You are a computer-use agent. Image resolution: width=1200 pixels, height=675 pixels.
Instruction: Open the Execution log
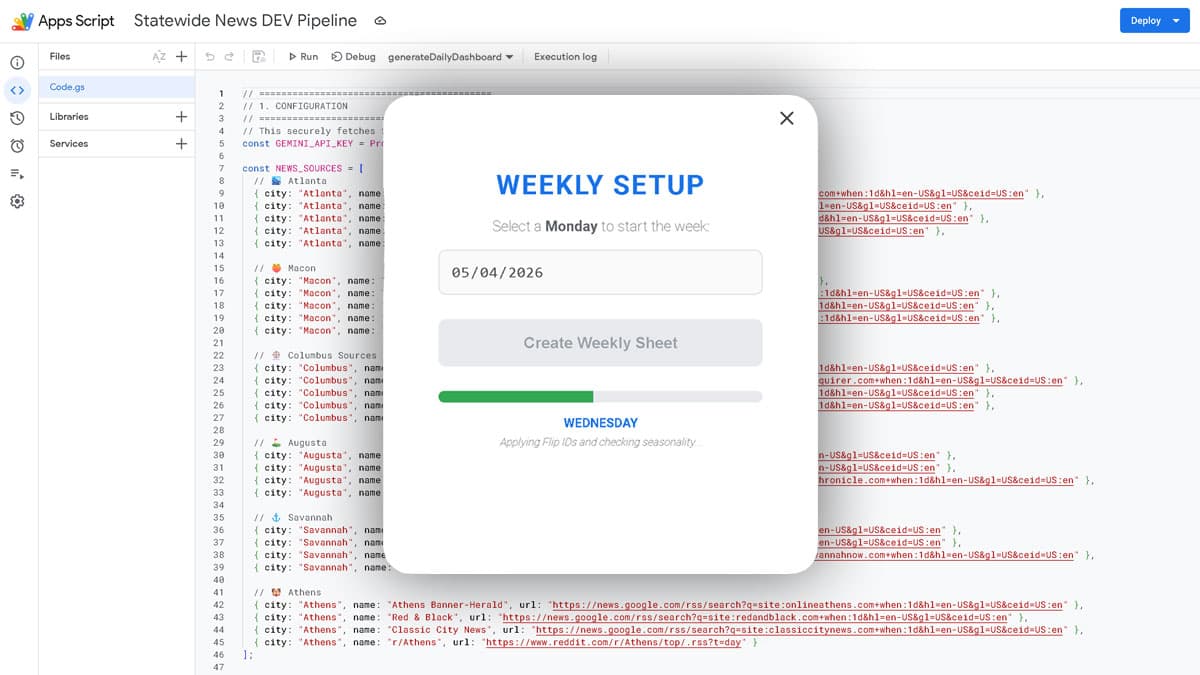pyautogui.click(x=565, y=57)
